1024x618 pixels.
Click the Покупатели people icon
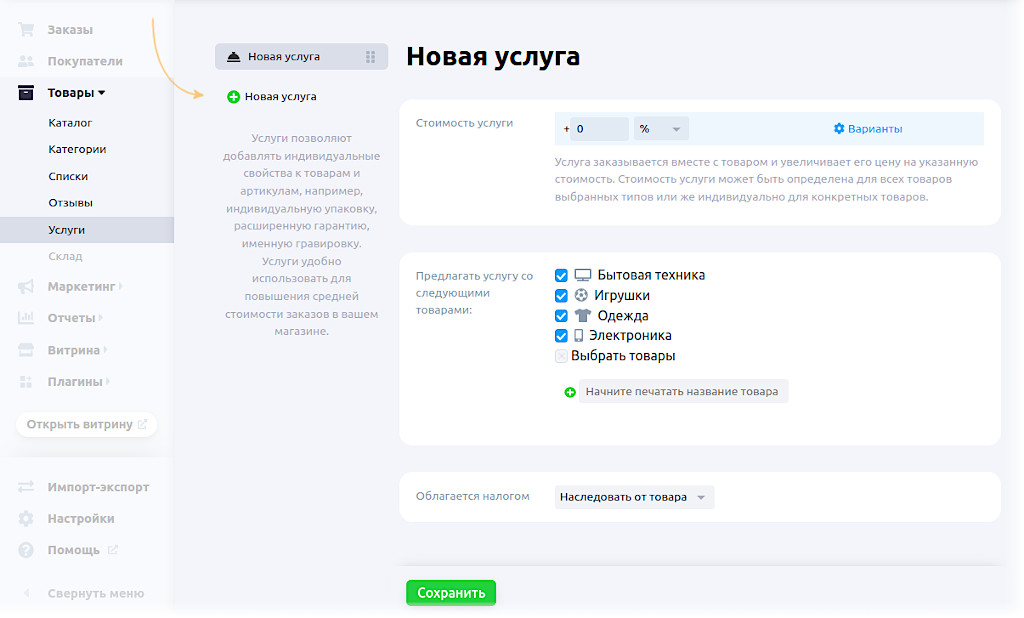pos(27,61)
